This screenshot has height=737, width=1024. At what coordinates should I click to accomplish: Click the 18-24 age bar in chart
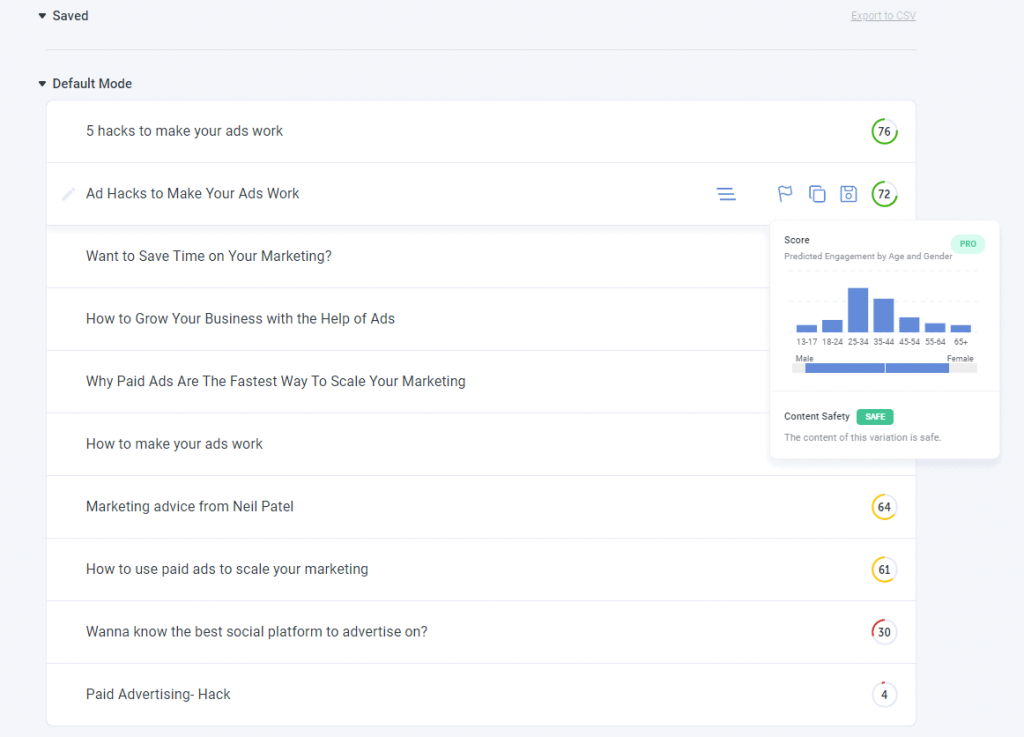832,326
